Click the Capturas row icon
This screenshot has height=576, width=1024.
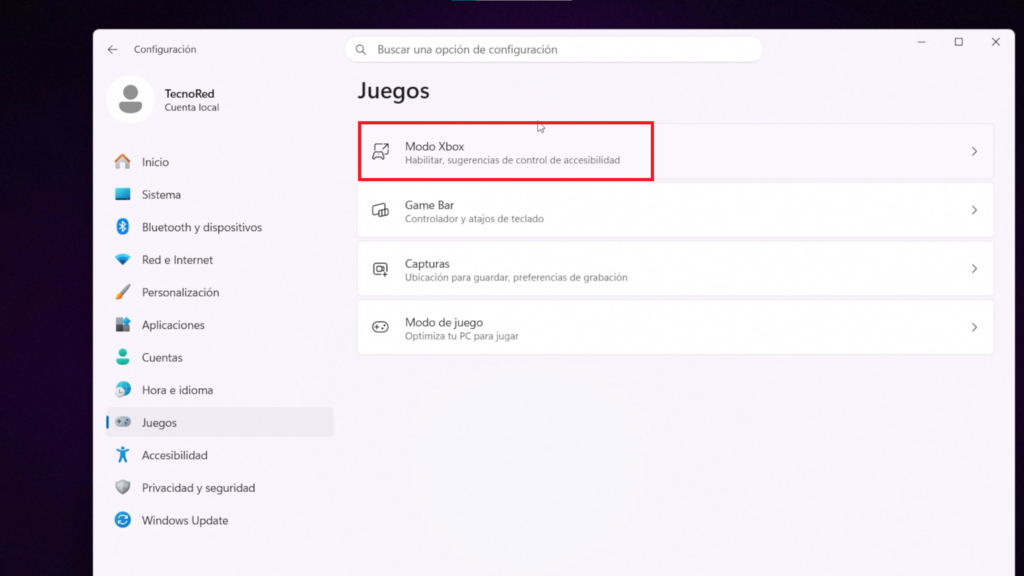point(380,269)
